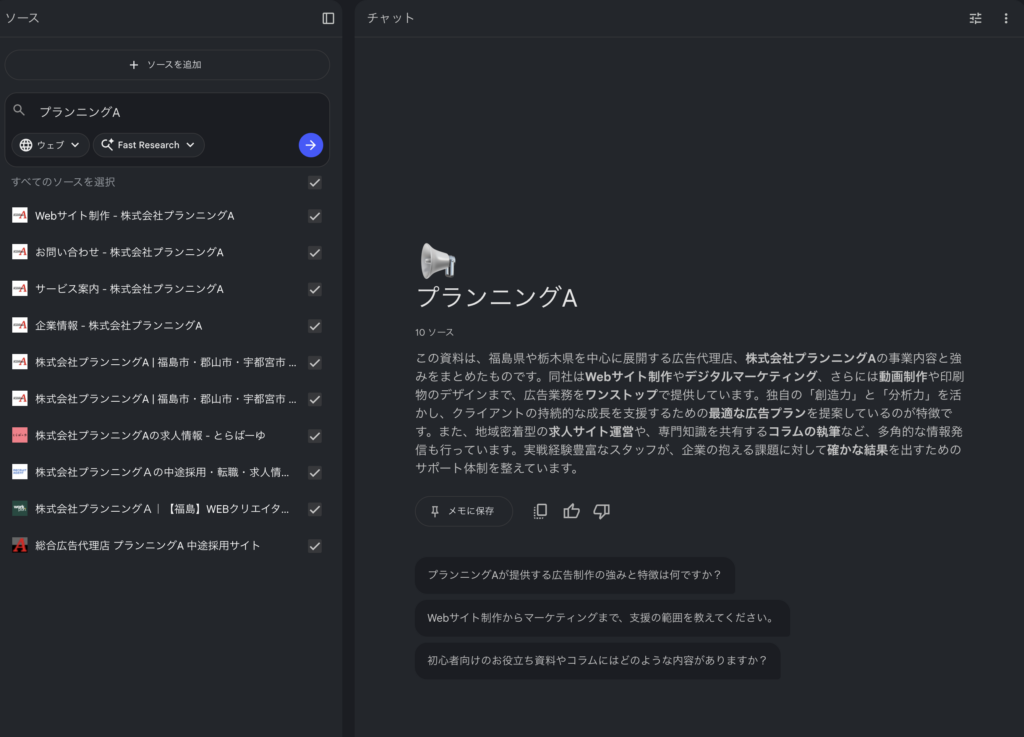Uncheck 総合広告代理店 中途採用サイト source checkbox
The height and width of the screenshot is (737, 1024).
click(x=315, y=546)
